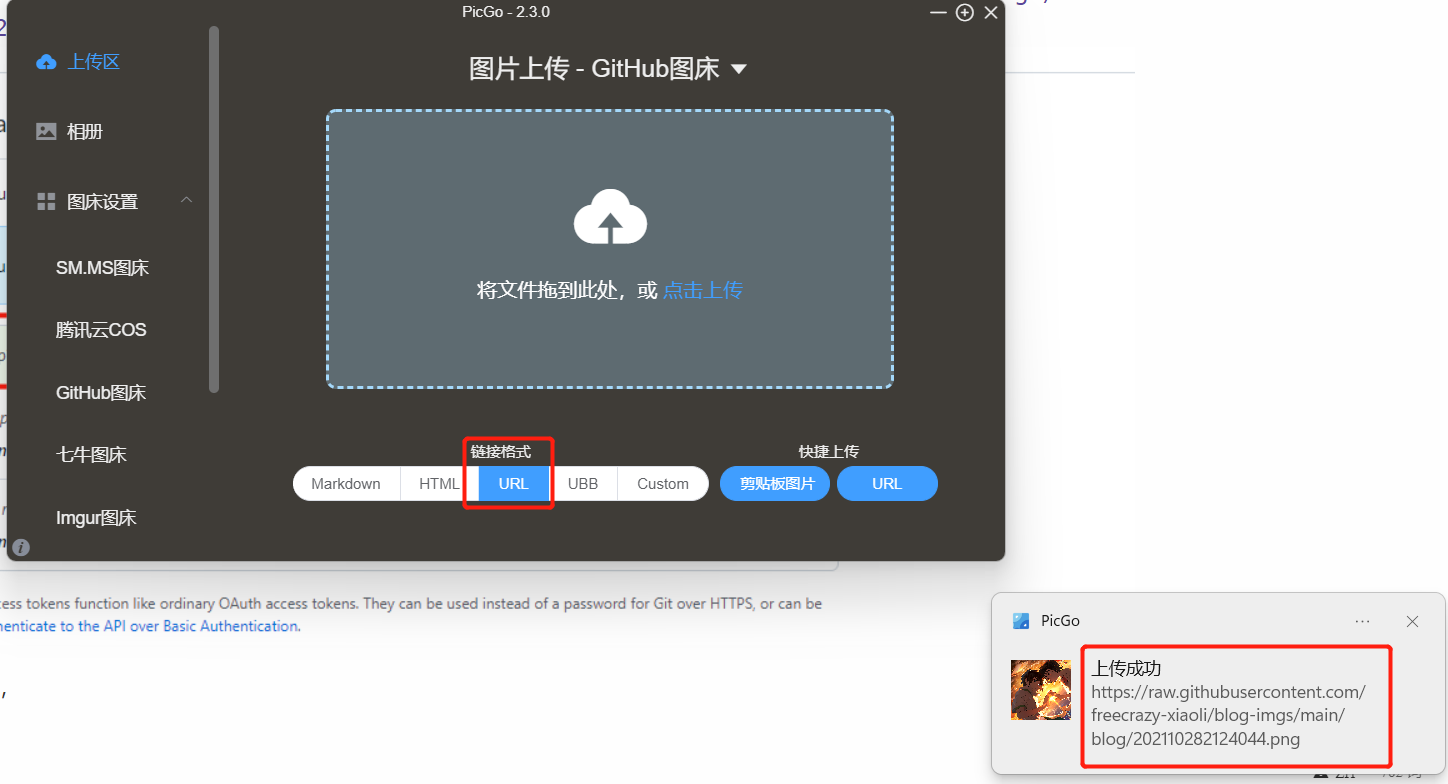Select UBB link format
This screenshot has width=1448, height=784.
tap(583, 484)
